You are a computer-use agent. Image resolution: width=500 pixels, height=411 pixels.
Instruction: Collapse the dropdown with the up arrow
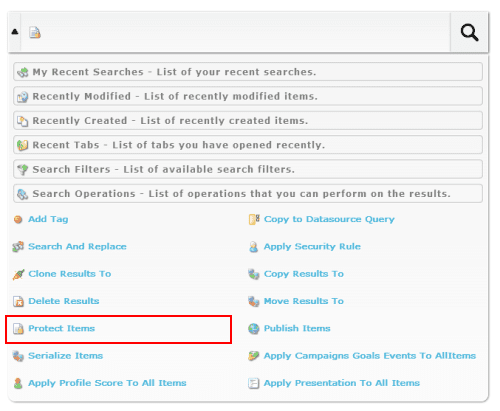15,32
